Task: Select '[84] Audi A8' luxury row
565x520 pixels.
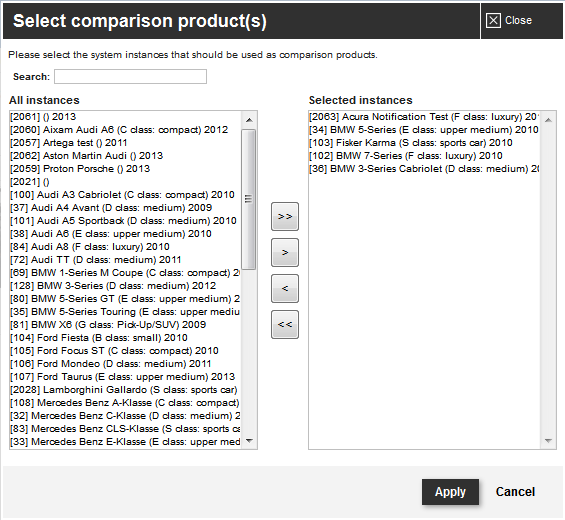Action: coord(125,246)
